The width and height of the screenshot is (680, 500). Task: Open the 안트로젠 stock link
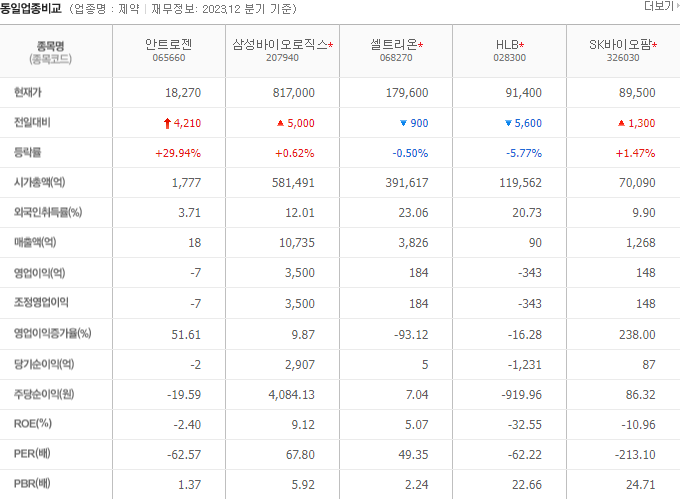168,44
